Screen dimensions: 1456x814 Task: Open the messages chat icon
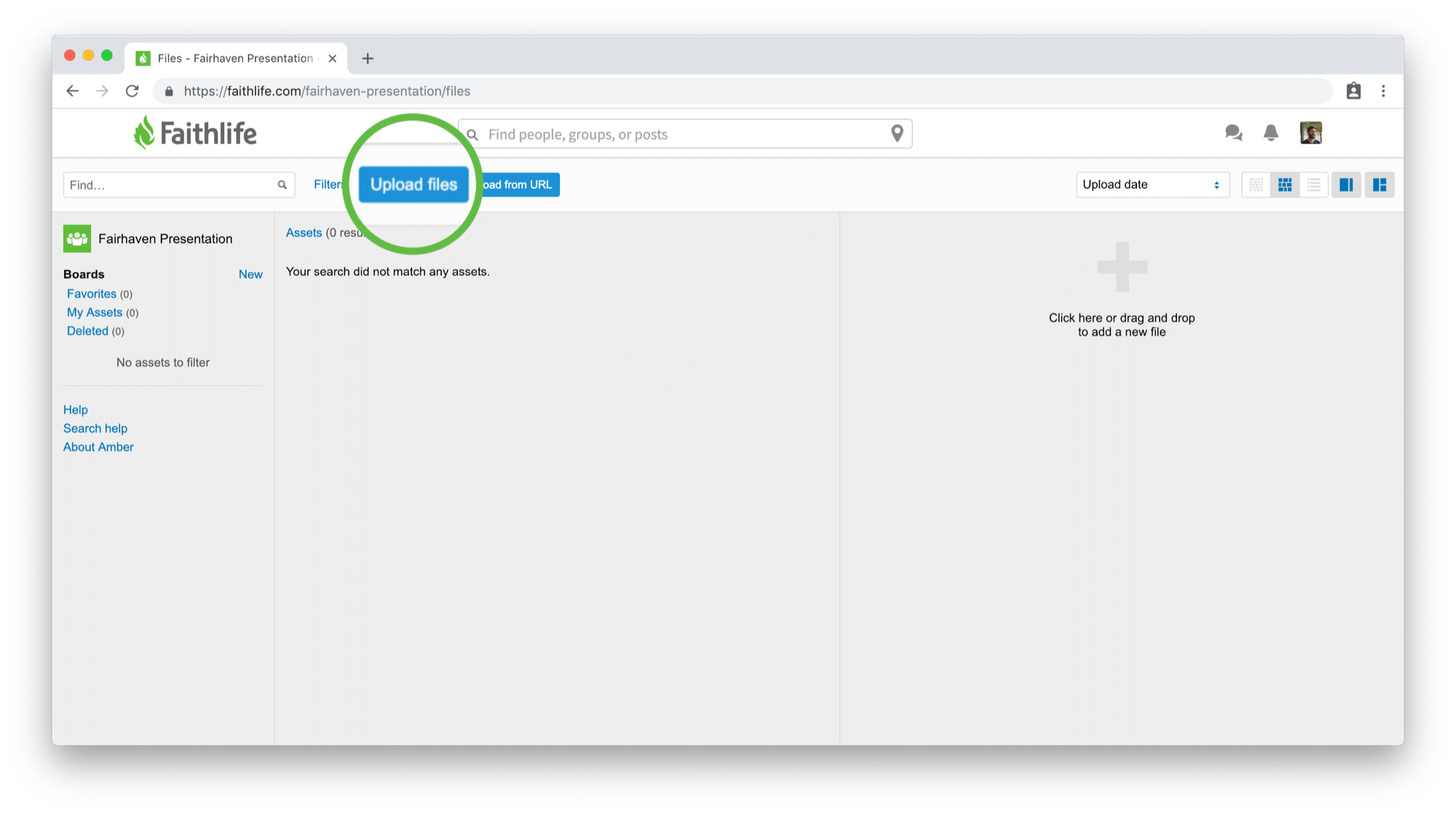(x=1233, y=133)
